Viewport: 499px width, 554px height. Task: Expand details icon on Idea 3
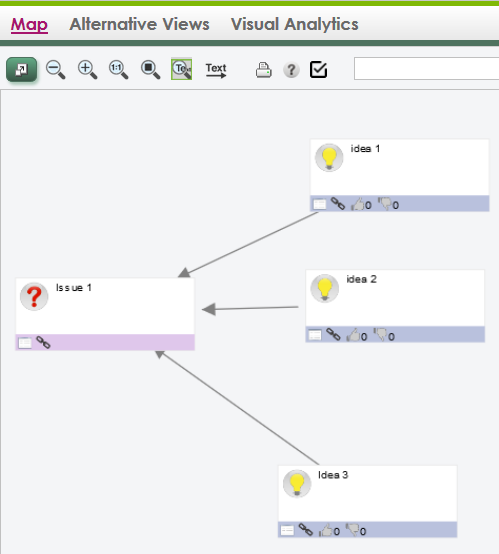tap(287, 530)
